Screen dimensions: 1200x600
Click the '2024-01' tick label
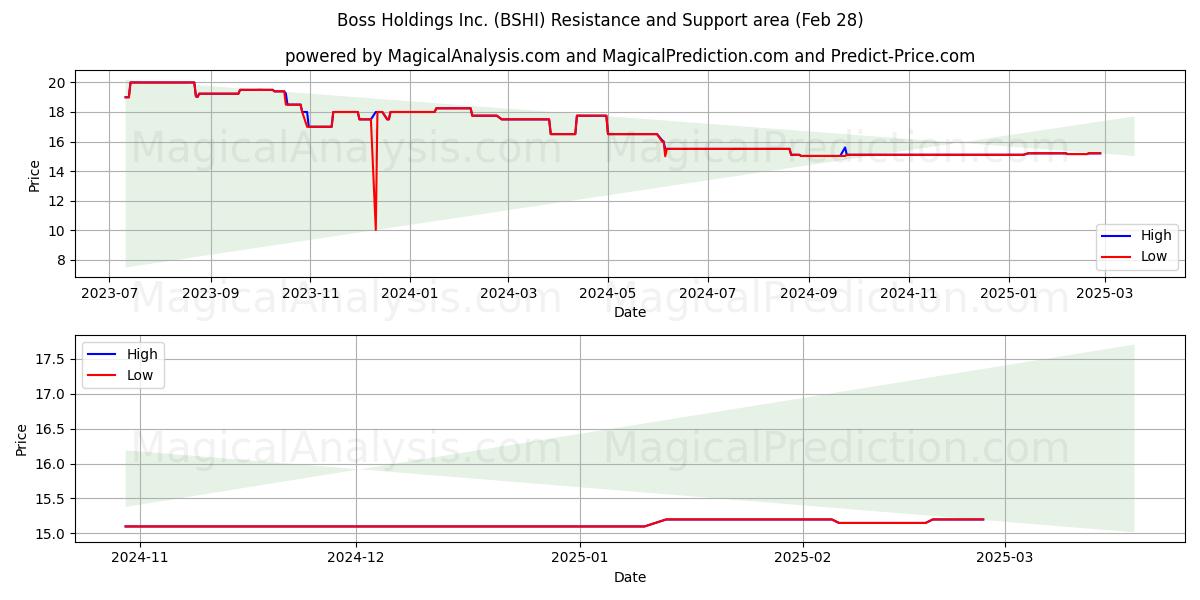pos(410,294)
